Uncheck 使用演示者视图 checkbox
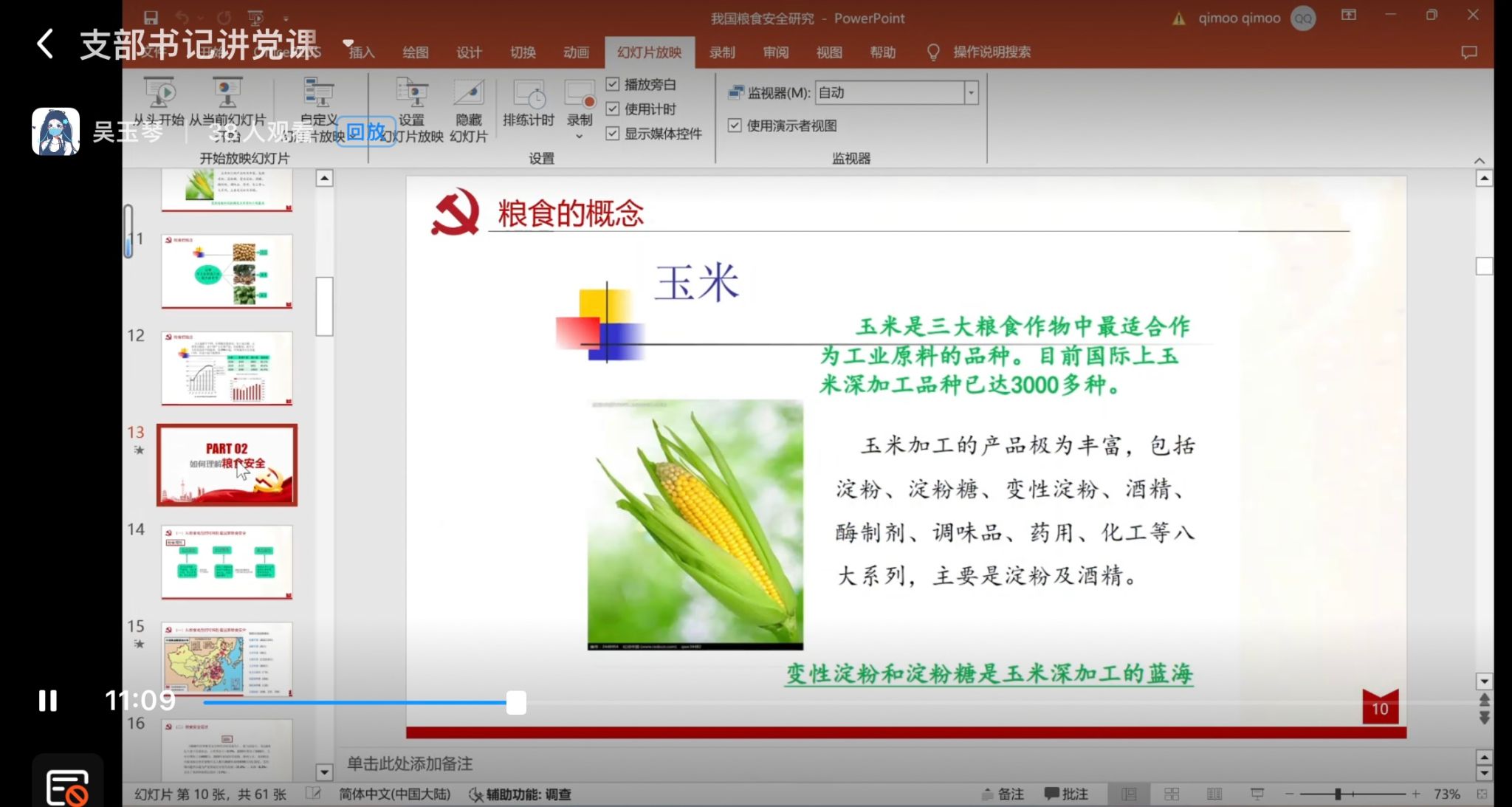Viewport: 1512px width, 807px height. coord(735,126)
